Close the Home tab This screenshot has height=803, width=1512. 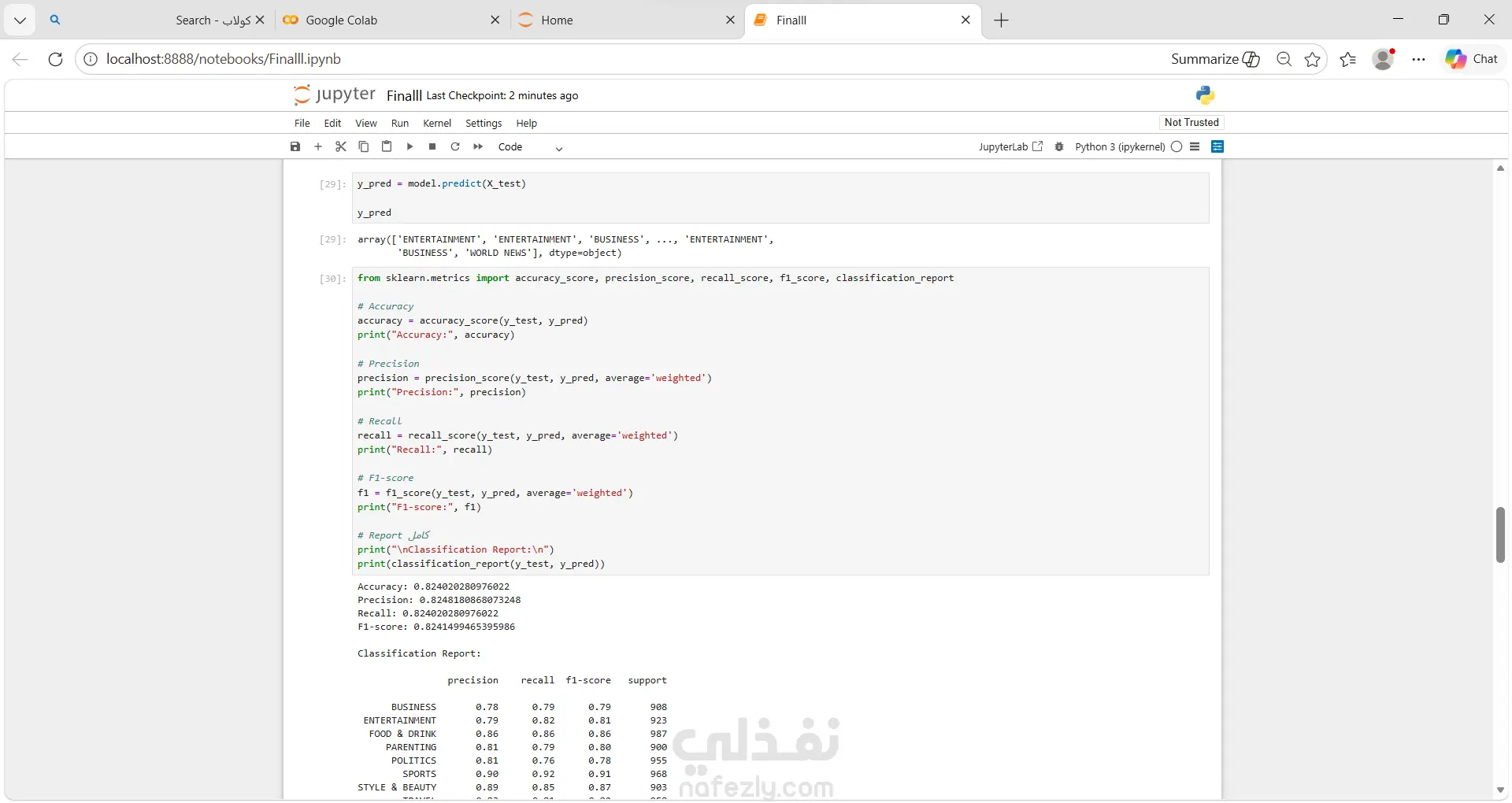(731, 20)
